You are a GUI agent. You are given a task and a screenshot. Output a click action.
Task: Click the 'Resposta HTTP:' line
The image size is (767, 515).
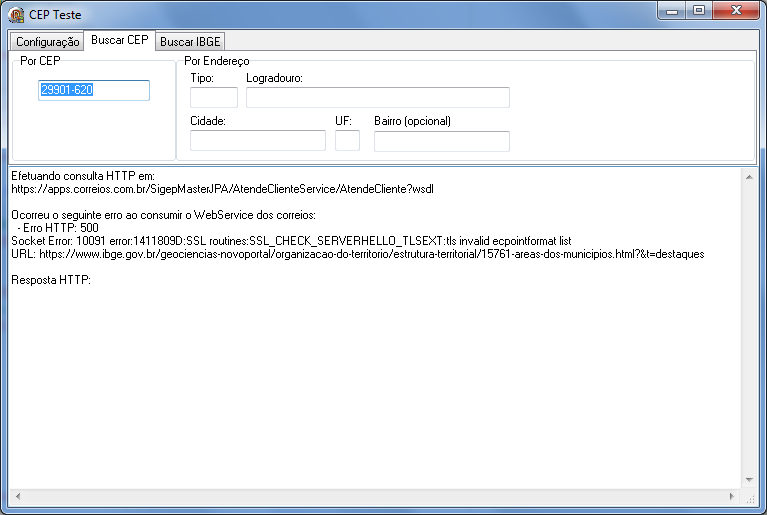(x=51, y=280)
